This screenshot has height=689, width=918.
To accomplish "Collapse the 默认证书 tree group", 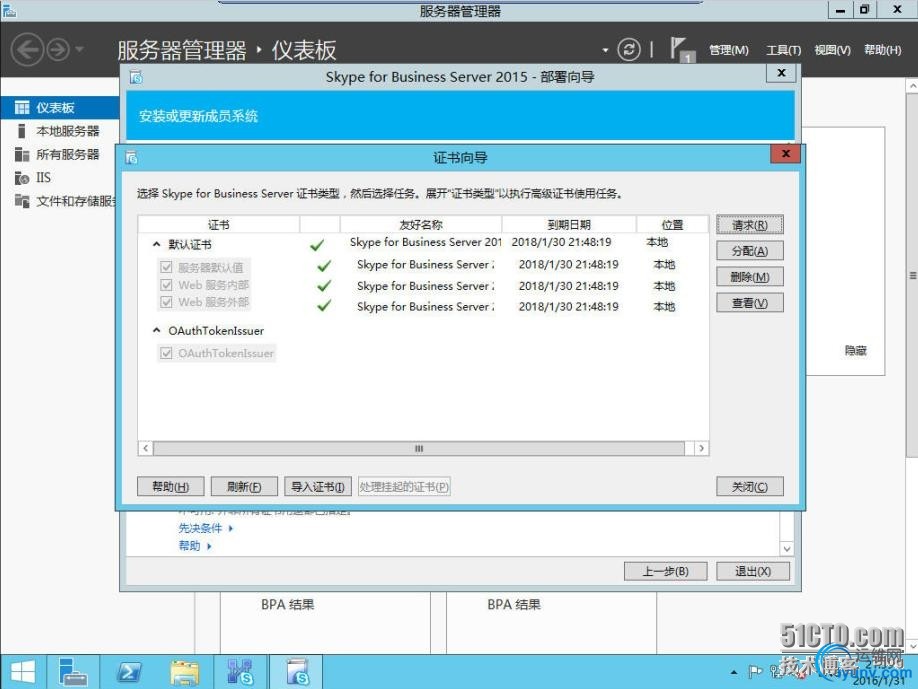I will (156, 244).
